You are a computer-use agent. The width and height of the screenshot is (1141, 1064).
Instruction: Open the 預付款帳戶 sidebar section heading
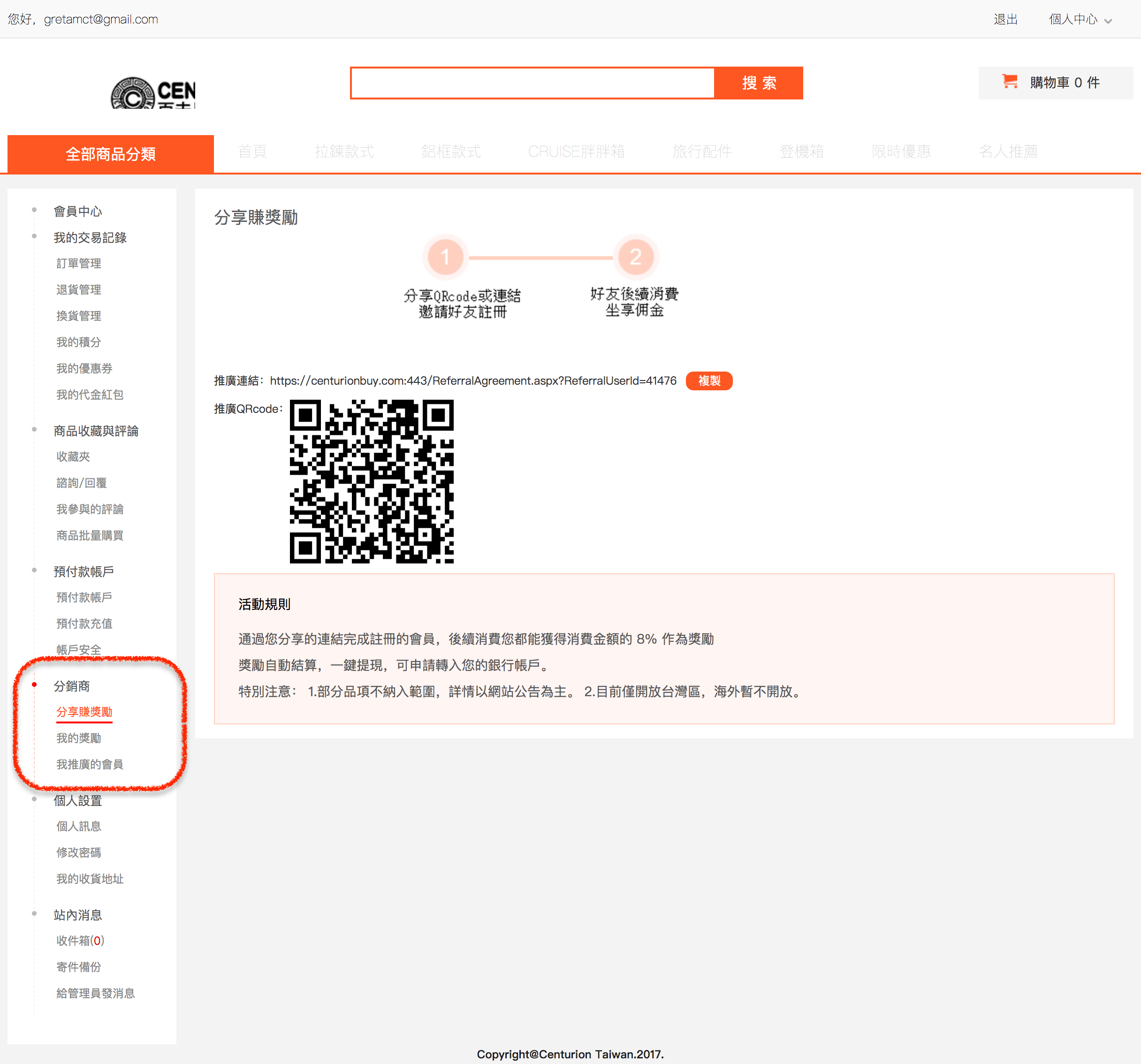[x=84, y=571]
